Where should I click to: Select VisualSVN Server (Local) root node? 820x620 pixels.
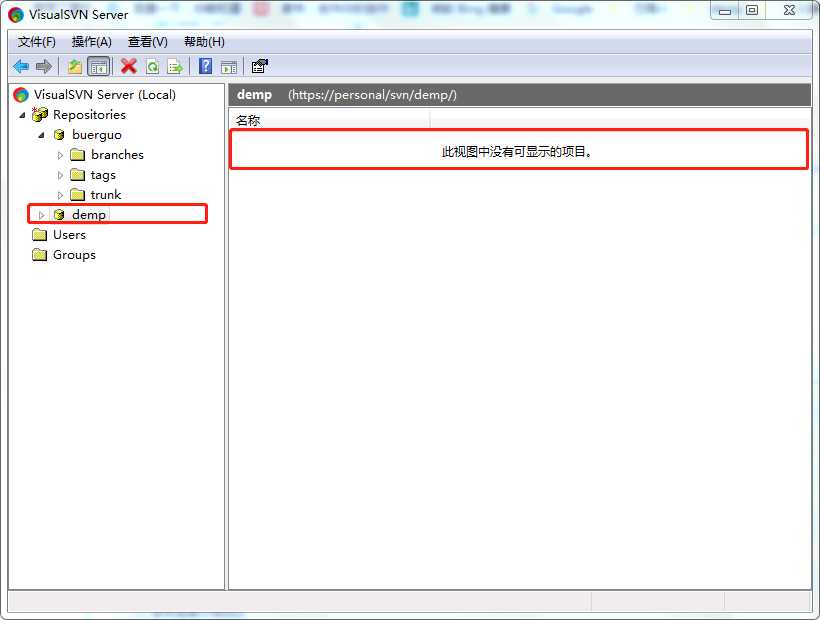pos(105,95)
